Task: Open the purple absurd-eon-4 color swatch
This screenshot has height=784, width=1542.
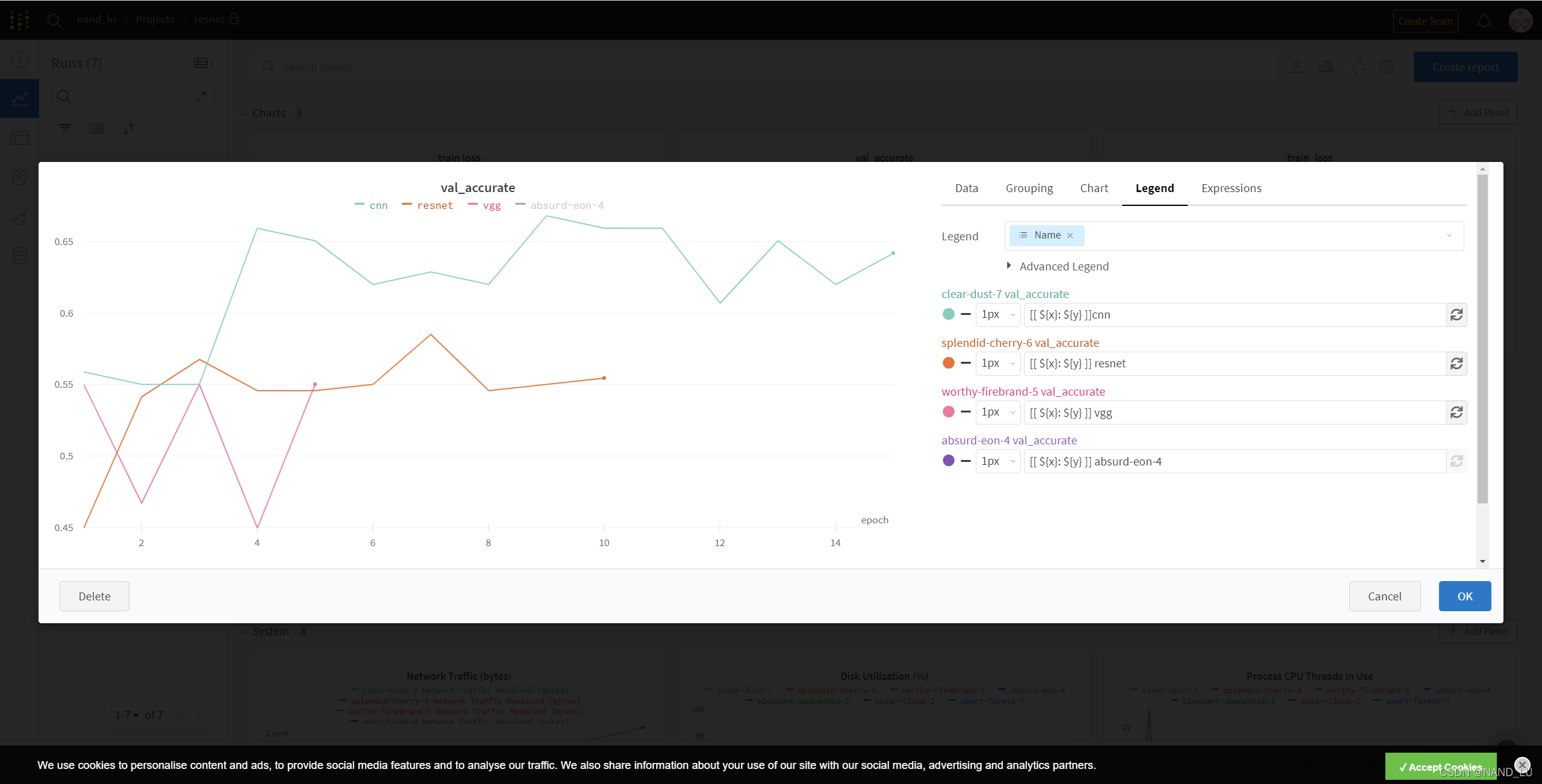Action: (x=948, y=461)
